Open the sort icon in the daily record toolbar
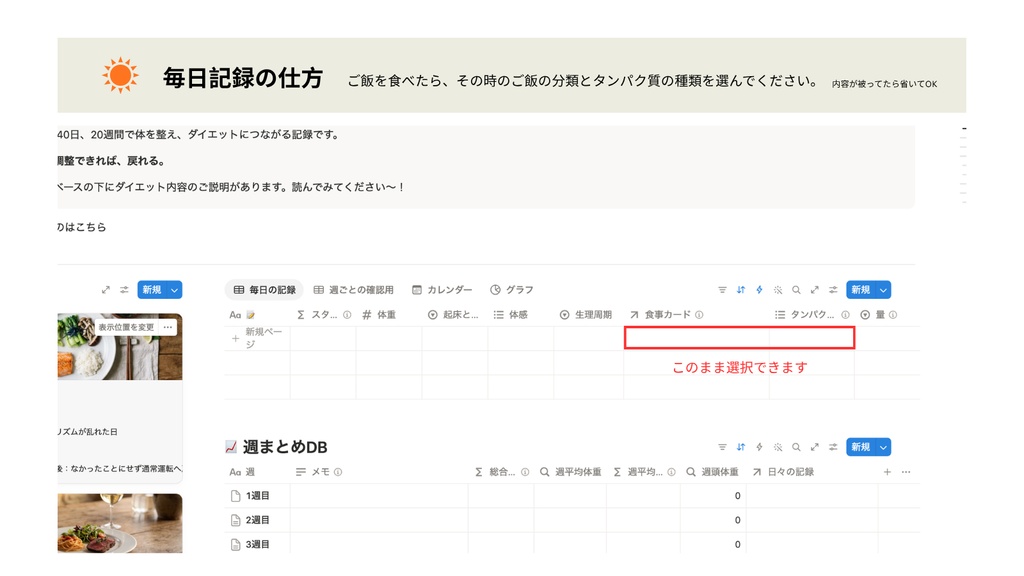This screenshot has height=576, width=1024. [741, 290]
